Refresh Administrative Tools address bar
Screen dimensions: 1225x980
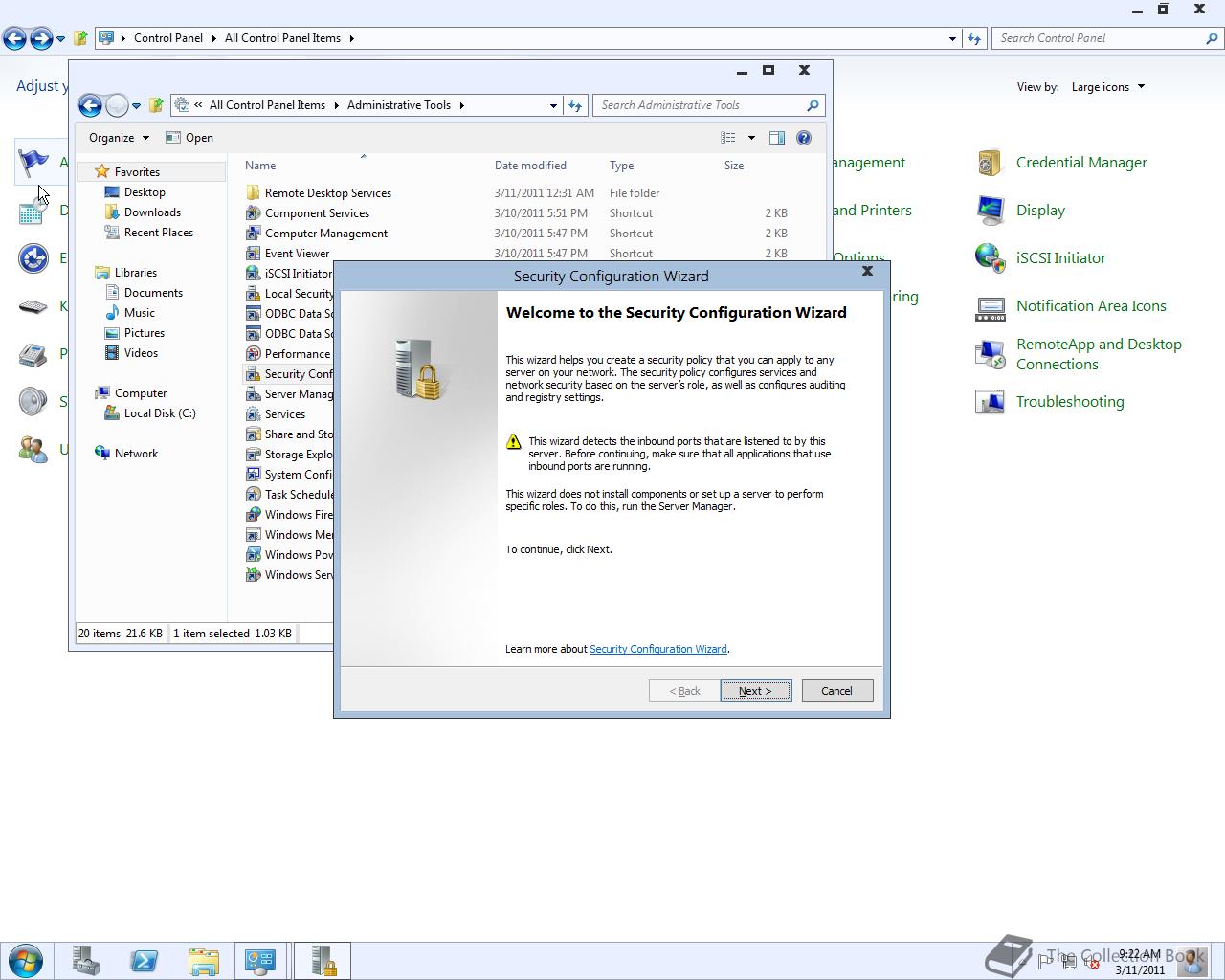point(575,105)
